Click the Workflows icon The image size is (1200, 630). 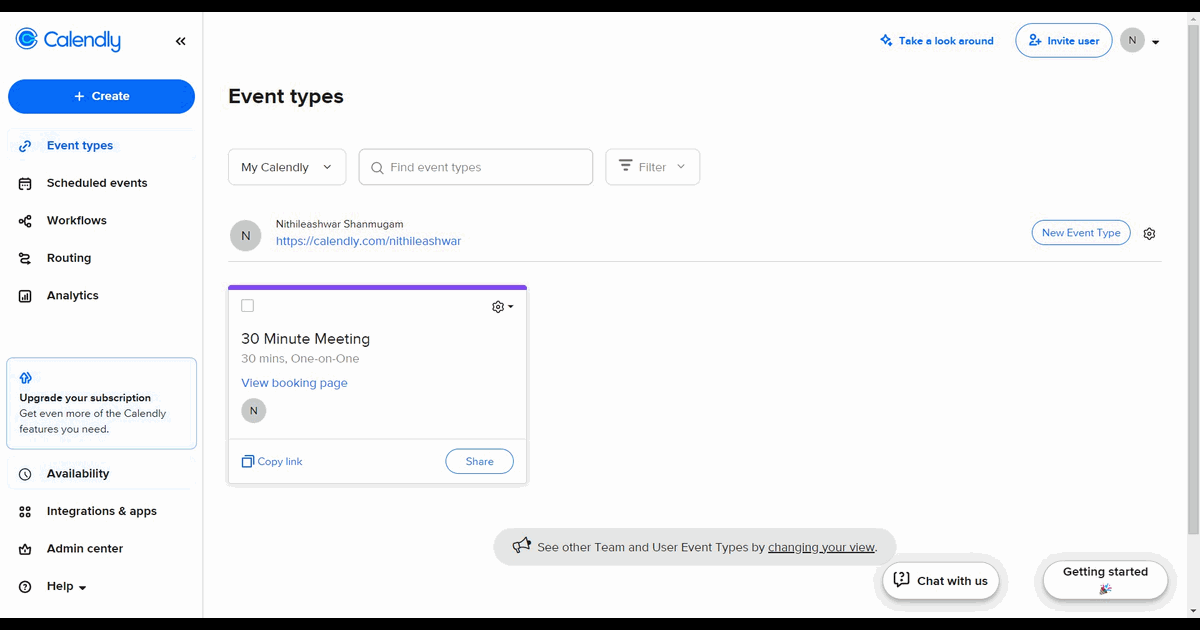coord(25,221)
